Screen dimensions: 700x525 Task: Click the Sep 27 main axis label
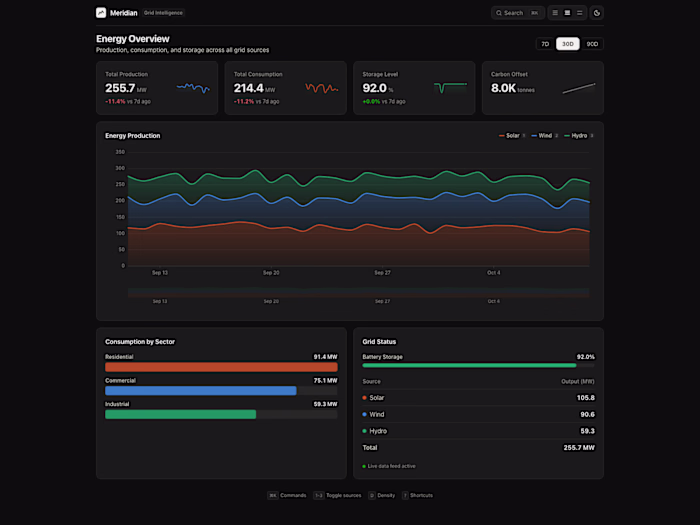click(x=382, y=273)
